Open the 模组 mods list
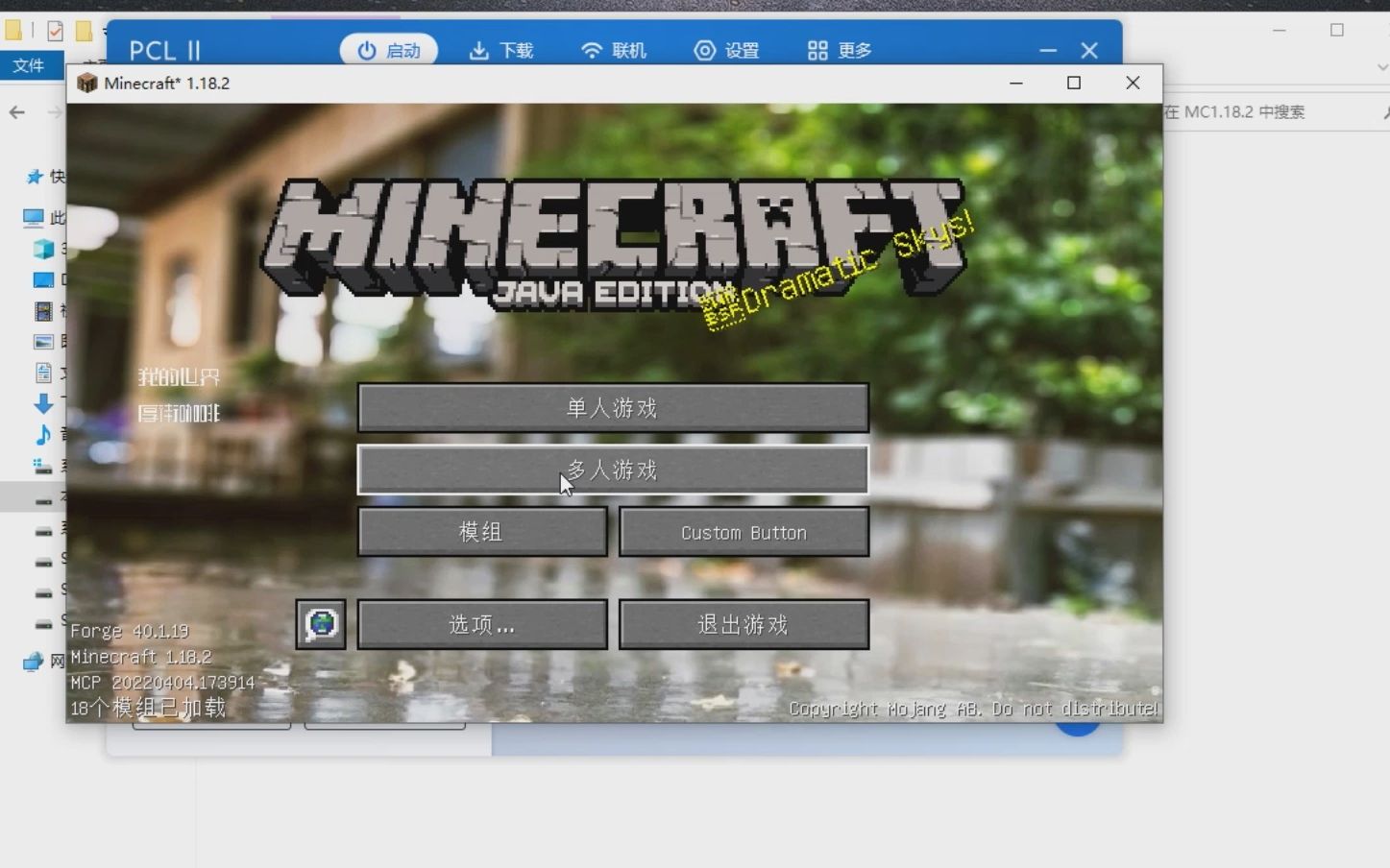 (482, 531)
